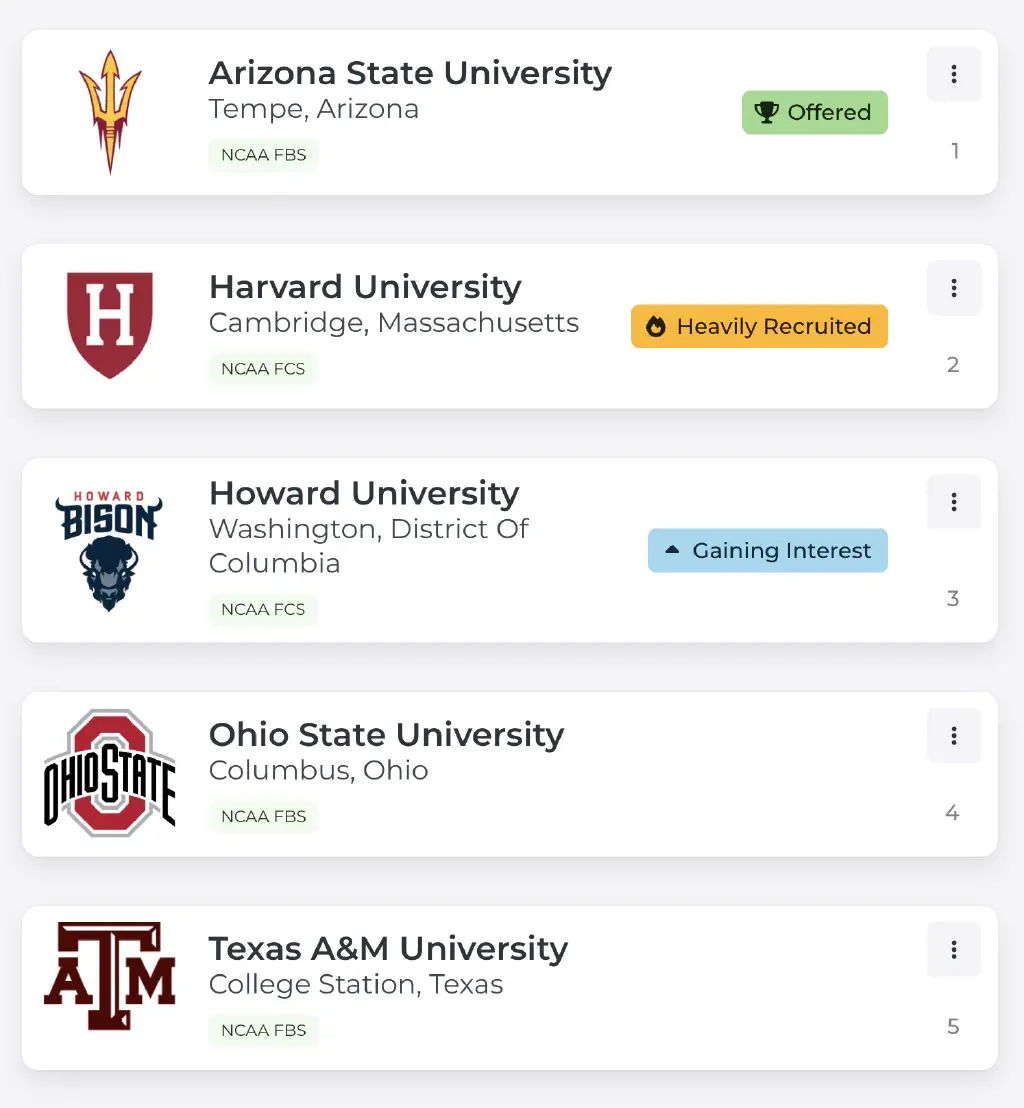Open Ohio State's three-dot options menu

[954, 736]
